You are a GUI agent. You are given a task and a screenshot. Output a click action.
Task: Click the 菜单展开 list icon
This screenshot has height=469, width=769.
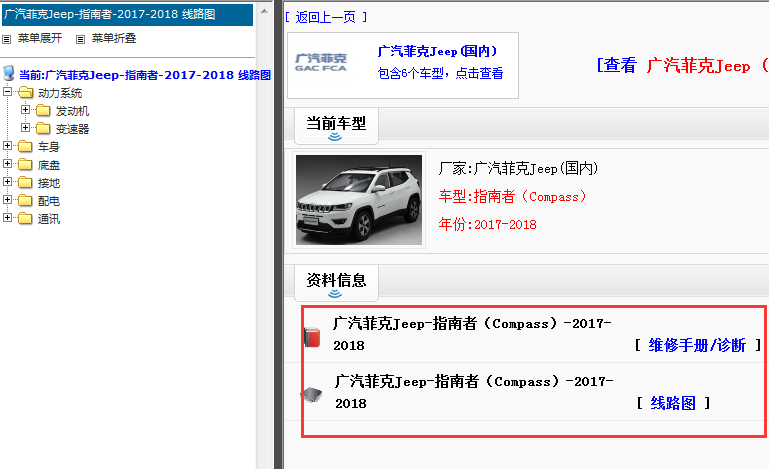click(x=6, y=39)
